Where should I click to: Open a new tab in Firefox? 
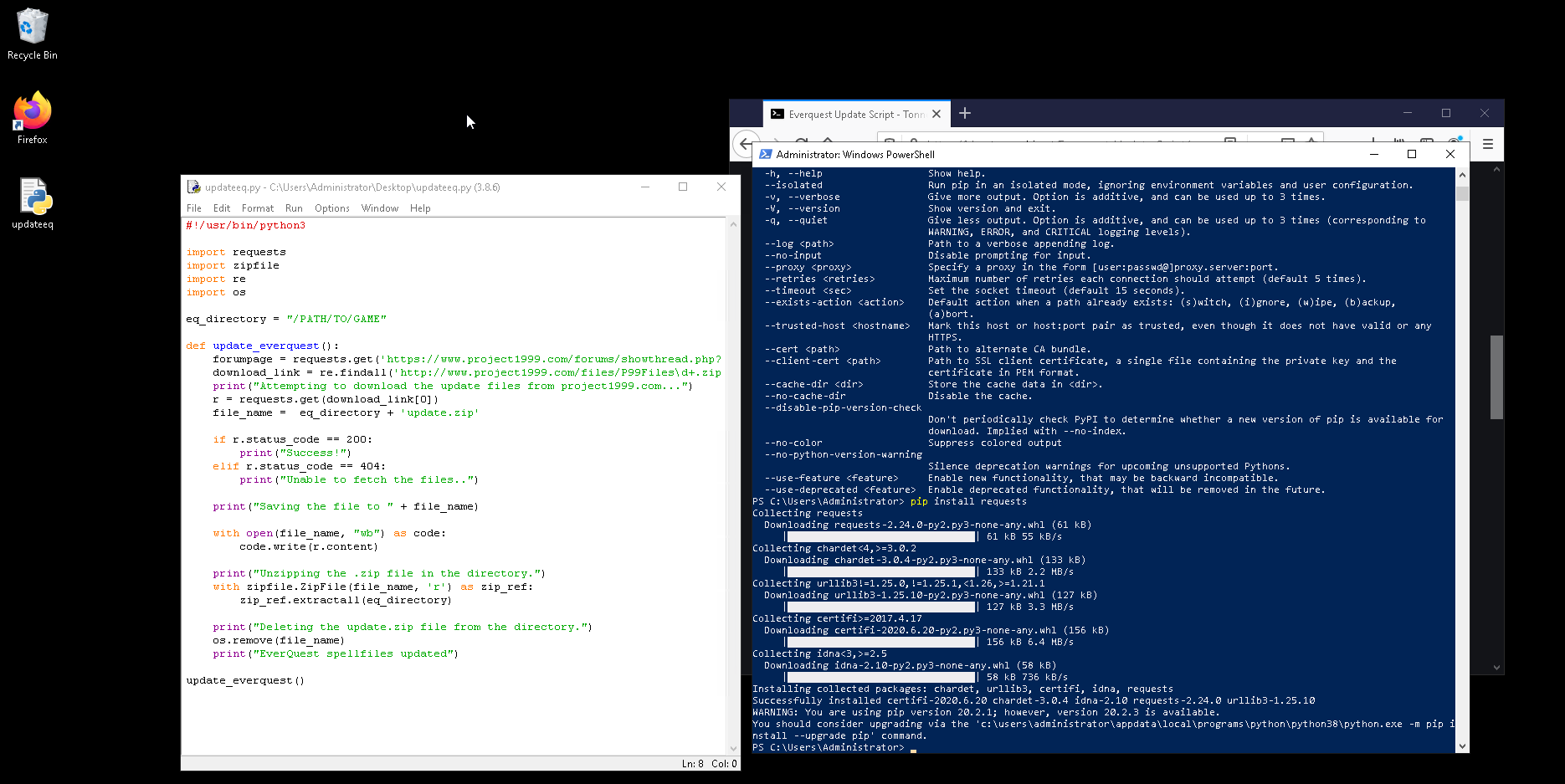[x=964, y=113]
